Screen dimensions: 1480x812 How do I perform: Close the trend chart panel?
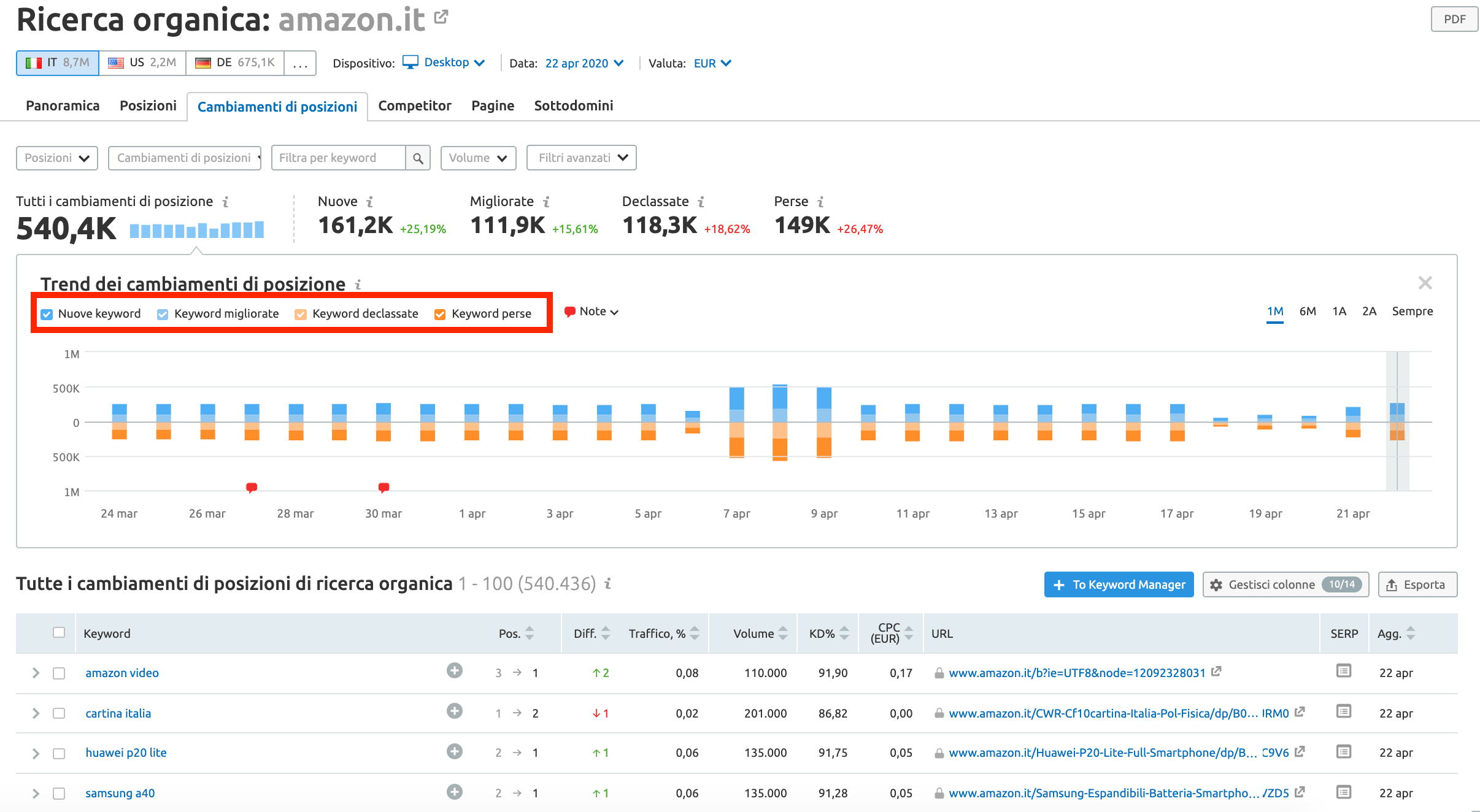pos(1425,283)
